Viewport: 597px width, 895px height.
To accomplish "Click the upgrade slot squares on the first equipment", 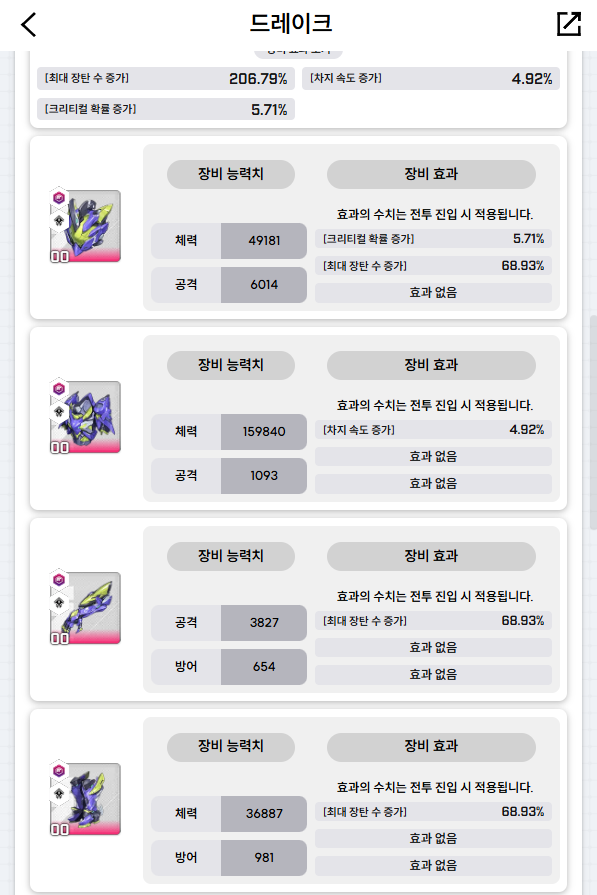I will pos(60,256).
